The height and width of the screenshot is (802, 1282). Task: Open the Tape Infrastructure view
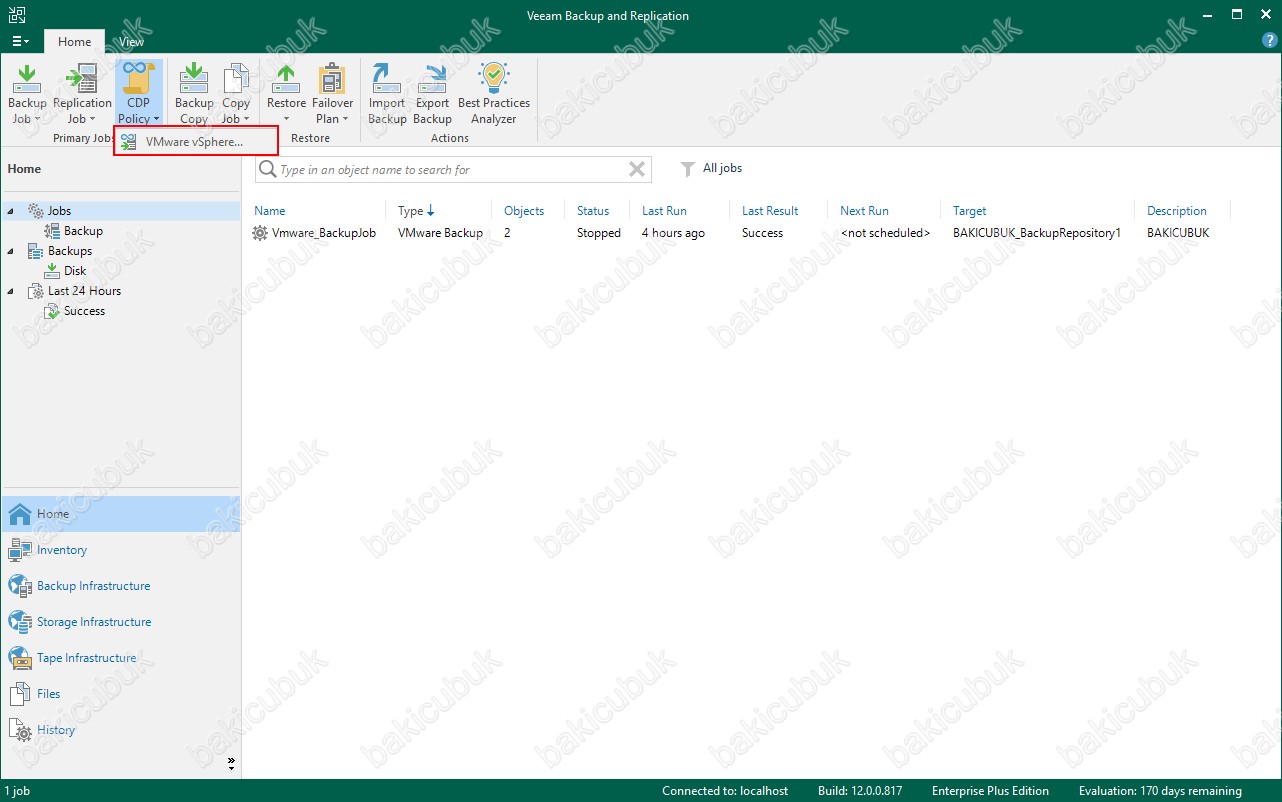pos(120,658)
